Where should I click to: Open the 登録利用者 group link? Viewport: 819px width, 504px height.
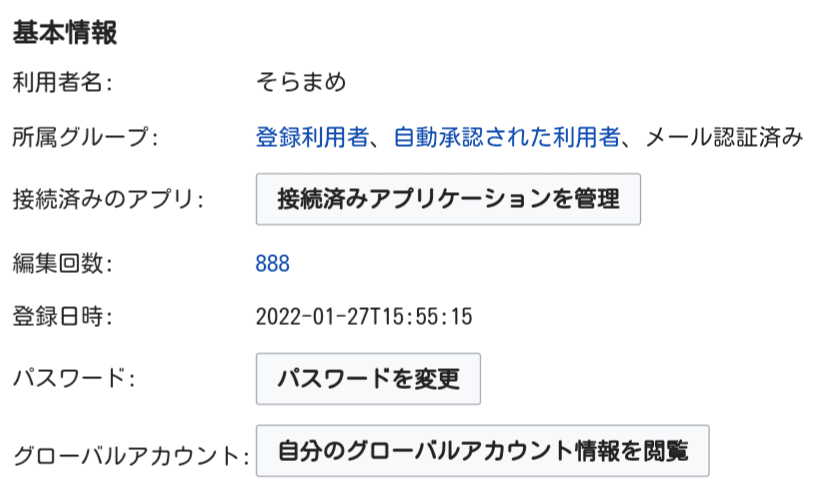click(x=312, y=138)
